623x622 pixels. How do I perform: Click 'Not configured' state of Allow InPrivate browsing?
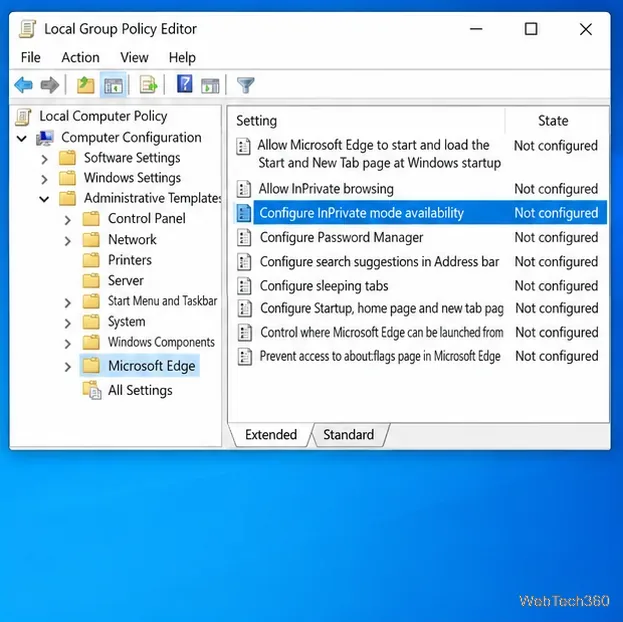tap(556, 189)
